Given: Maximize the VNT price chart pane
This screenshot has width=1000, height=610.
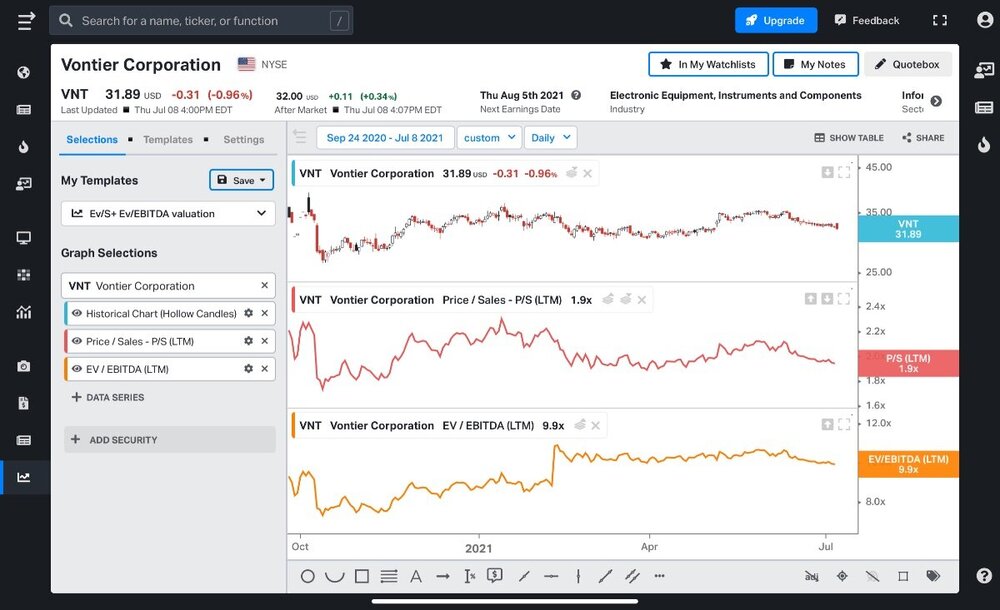Looking at the screenshot, I should point(844,172).
